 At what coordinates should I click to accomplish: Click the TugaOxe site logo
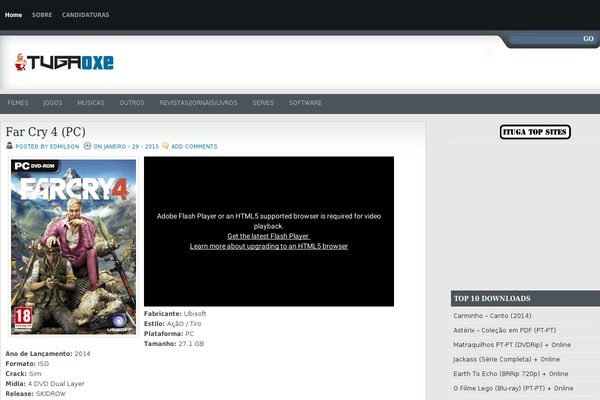pyautogui.click(x=64, y=62)
